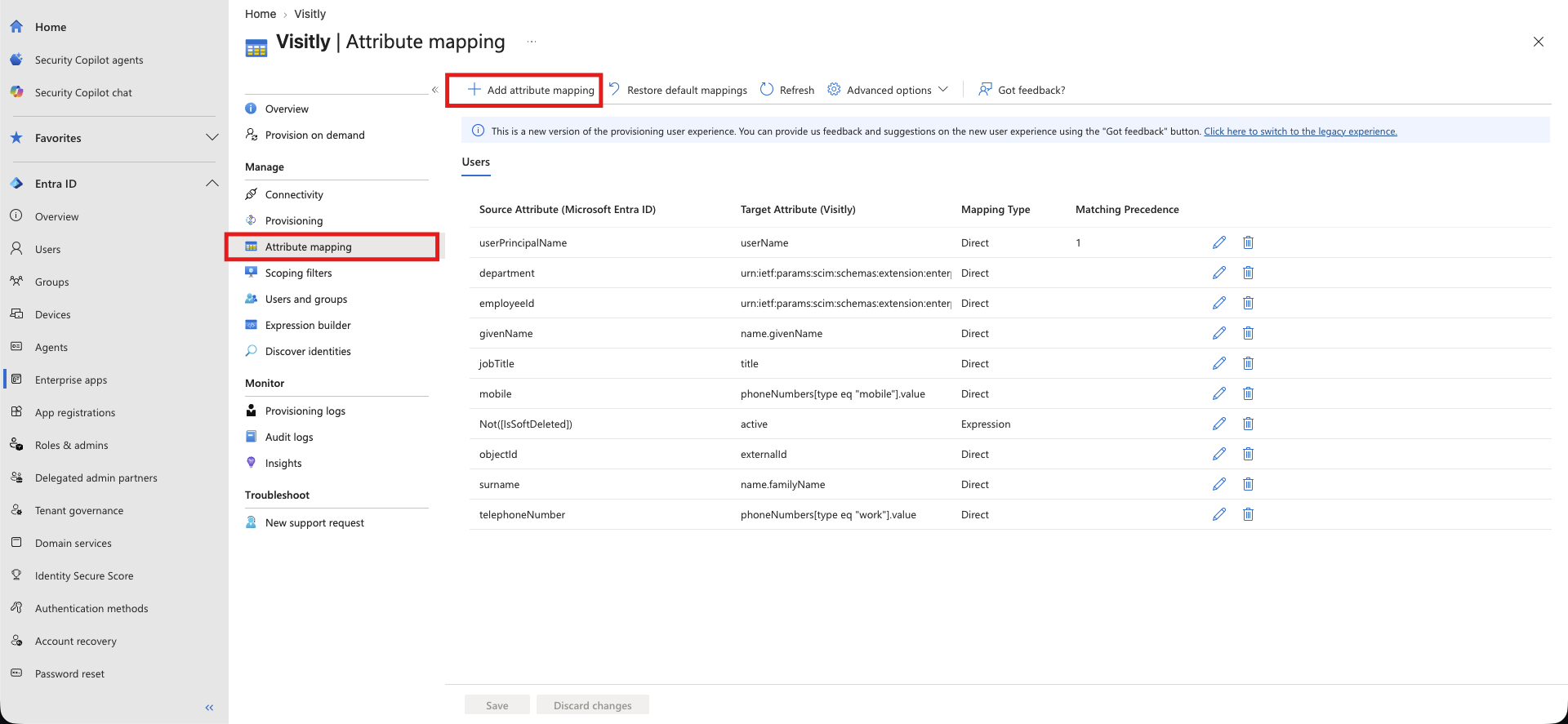
Task: Open Expression builder
Action: 308,325
